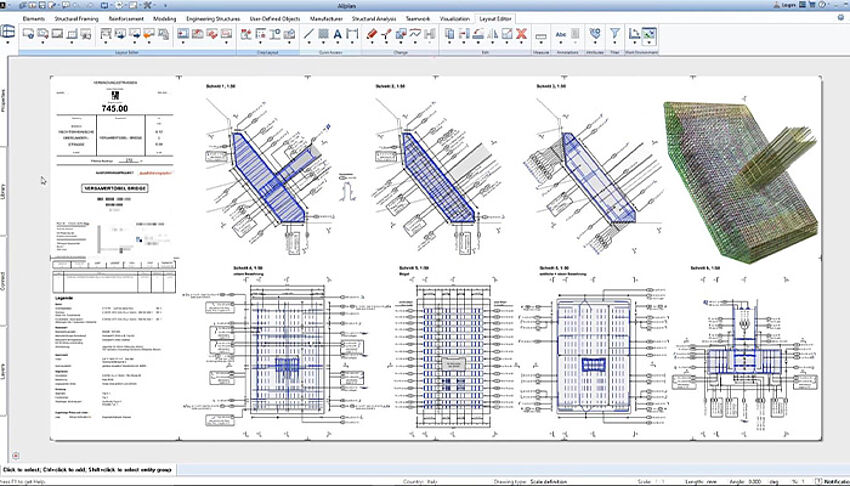The height and width of the screenshot is (486, 850).
Task: Click the Login button
Action: coord(786,5)
